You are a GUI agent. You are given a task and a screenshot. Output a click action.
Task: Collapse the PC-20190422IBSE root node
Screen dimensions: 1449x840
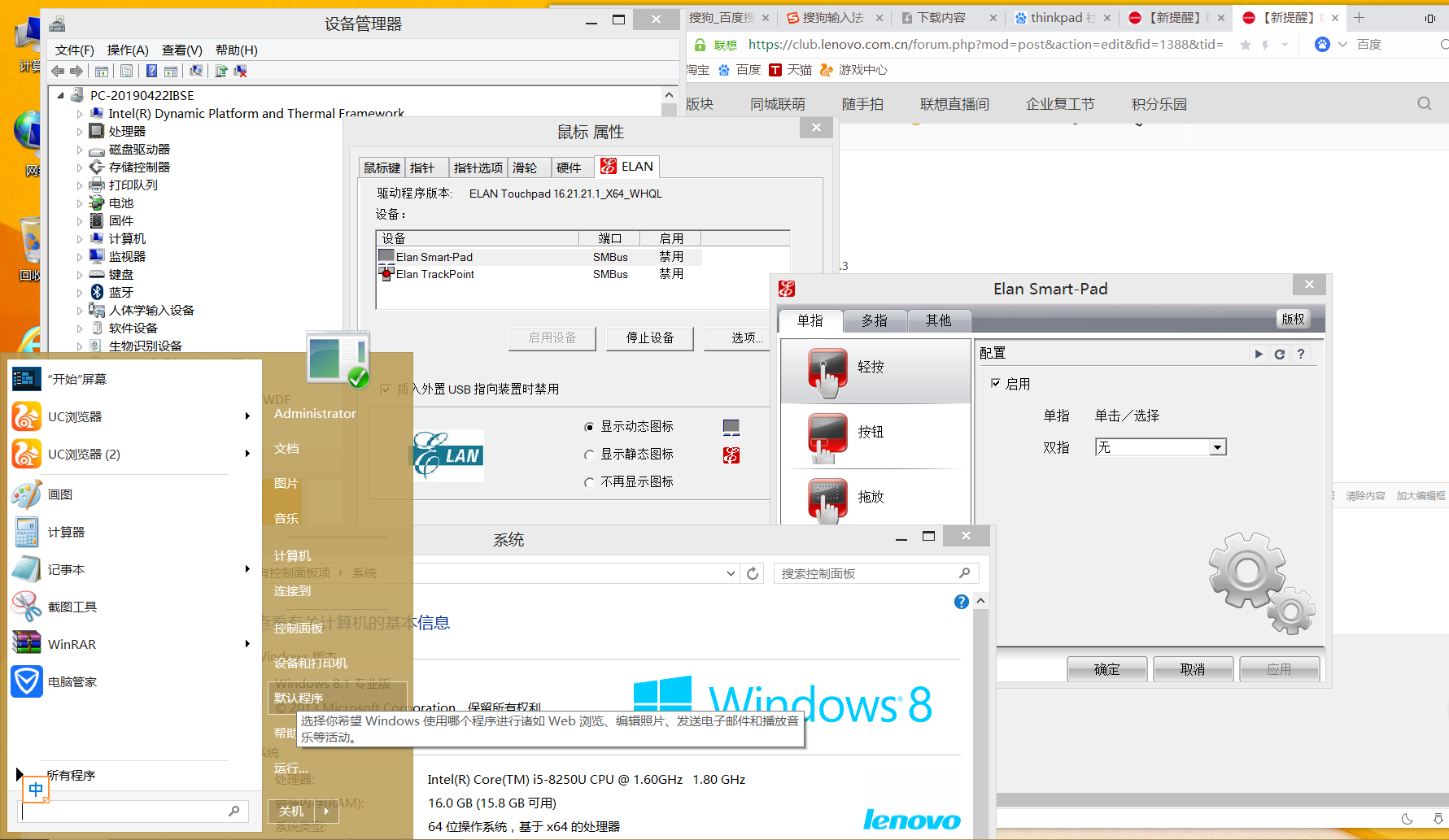(x=61, y=96)
